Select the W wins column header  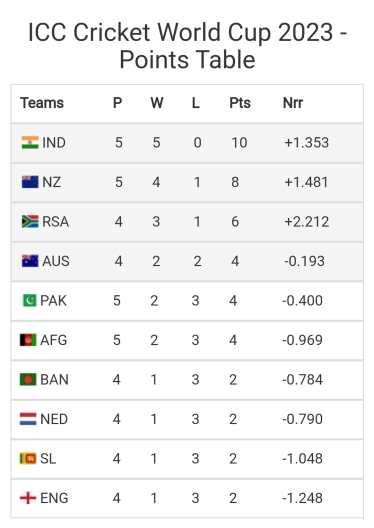tap(157, 103)
